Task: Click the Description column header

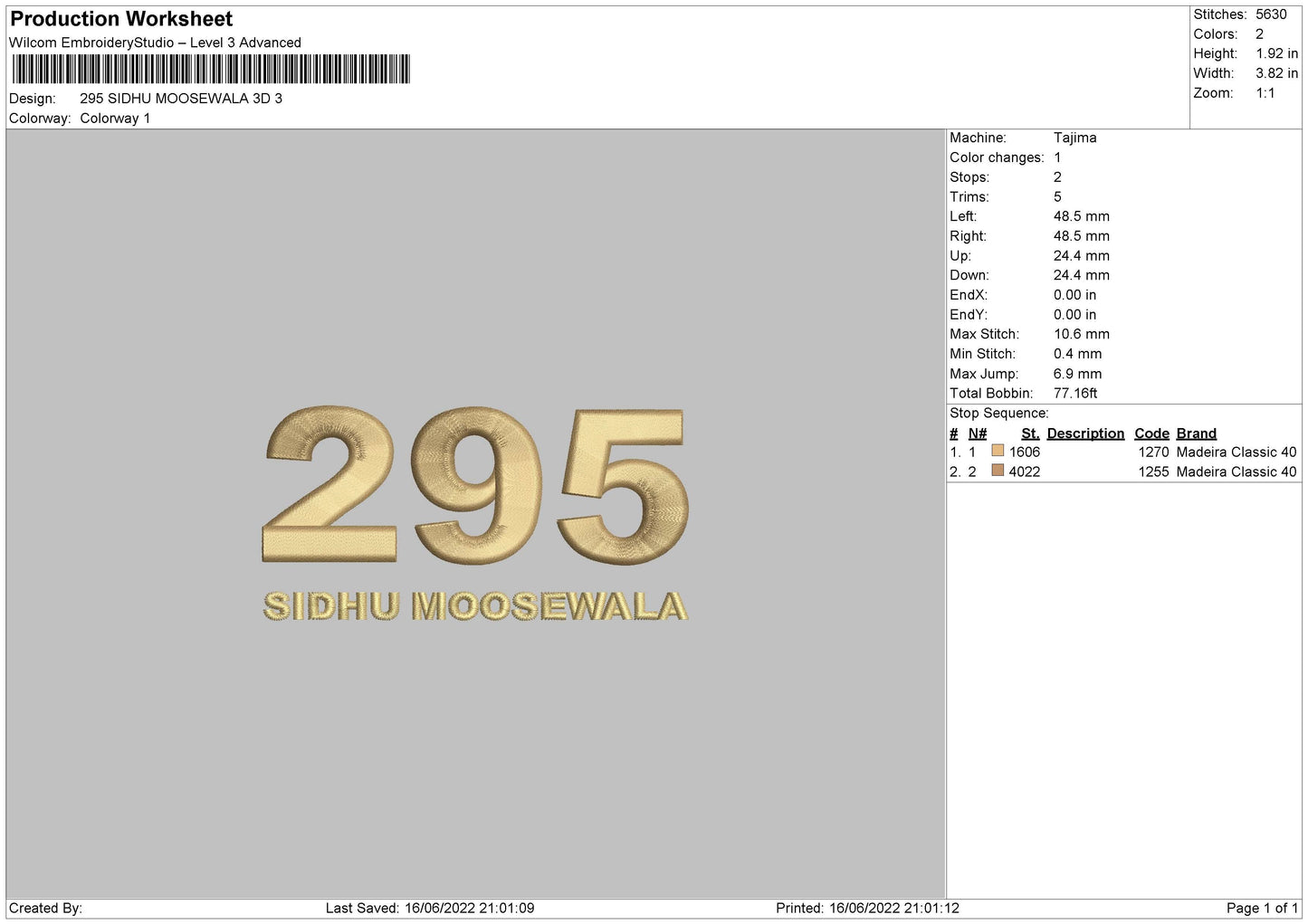Action: [x=1085, y=433]
